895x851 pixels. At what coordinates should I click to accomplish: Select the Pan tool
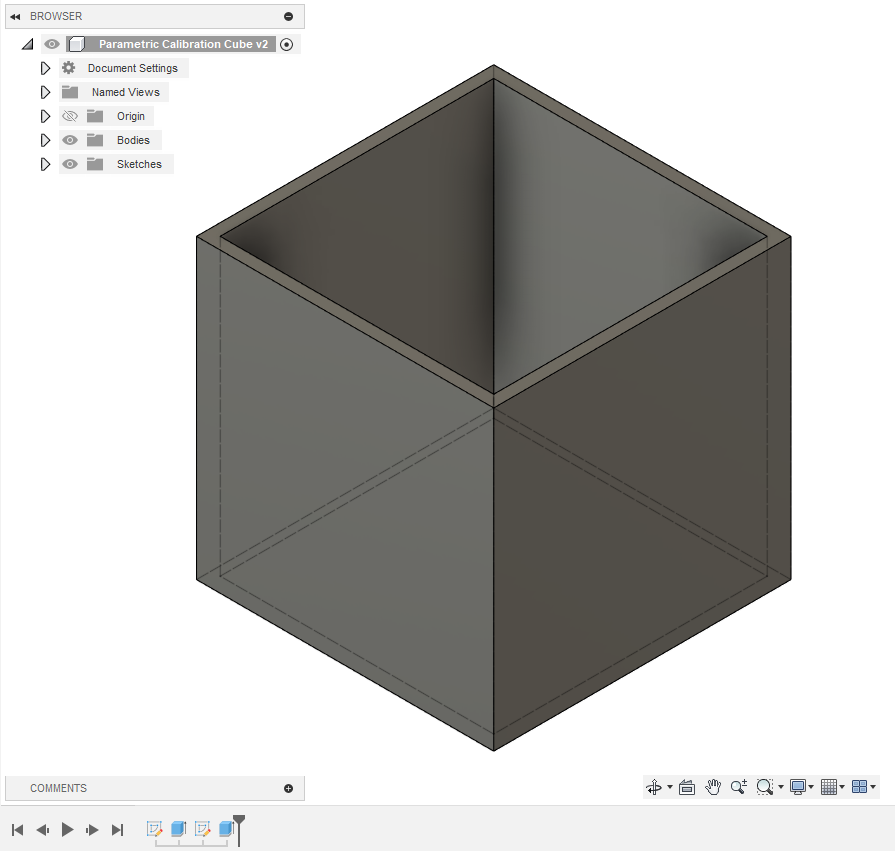[x=713, y=787]
